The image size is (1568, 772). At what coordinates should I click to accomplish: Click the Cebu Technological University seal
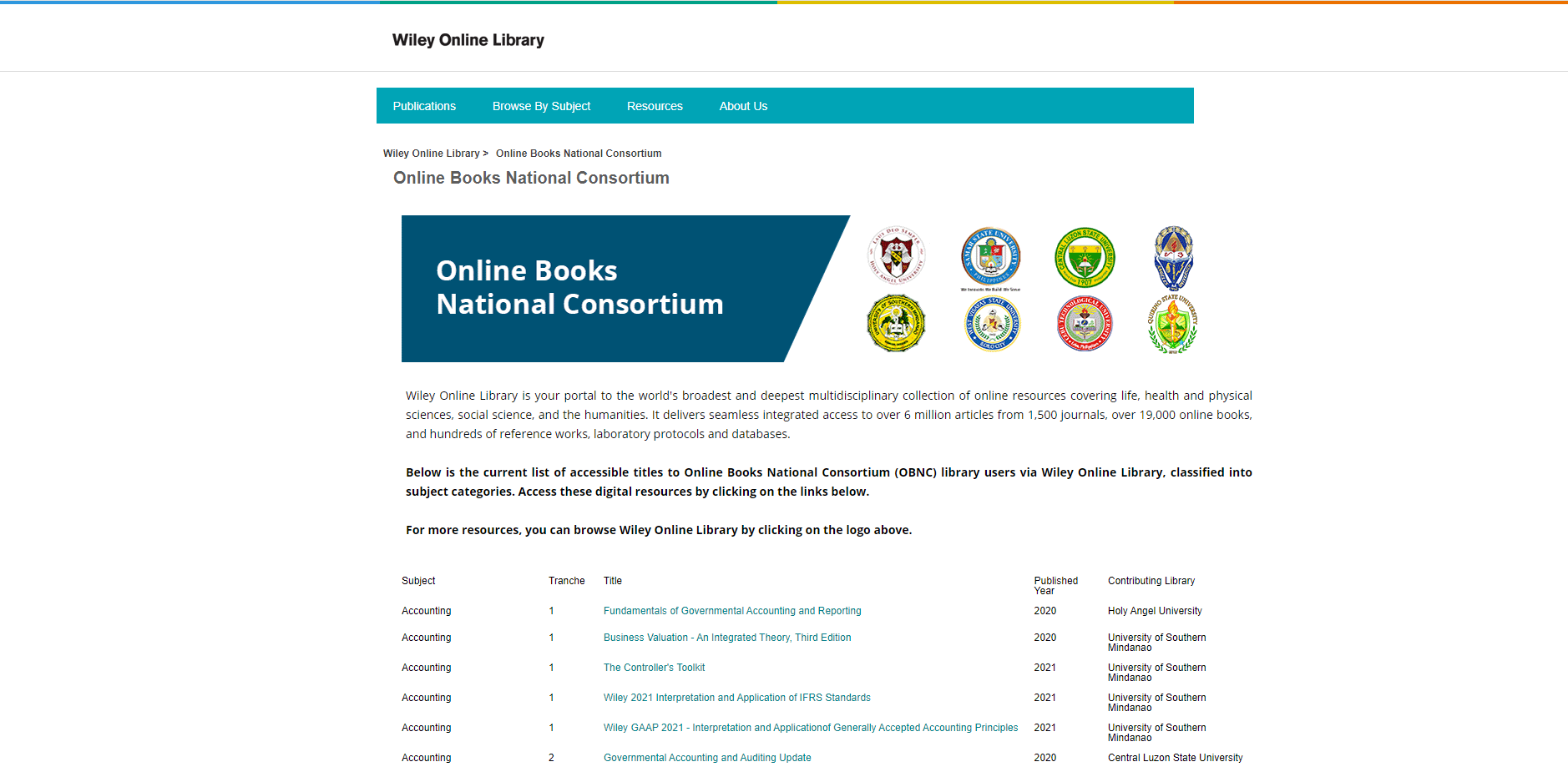1085,324
